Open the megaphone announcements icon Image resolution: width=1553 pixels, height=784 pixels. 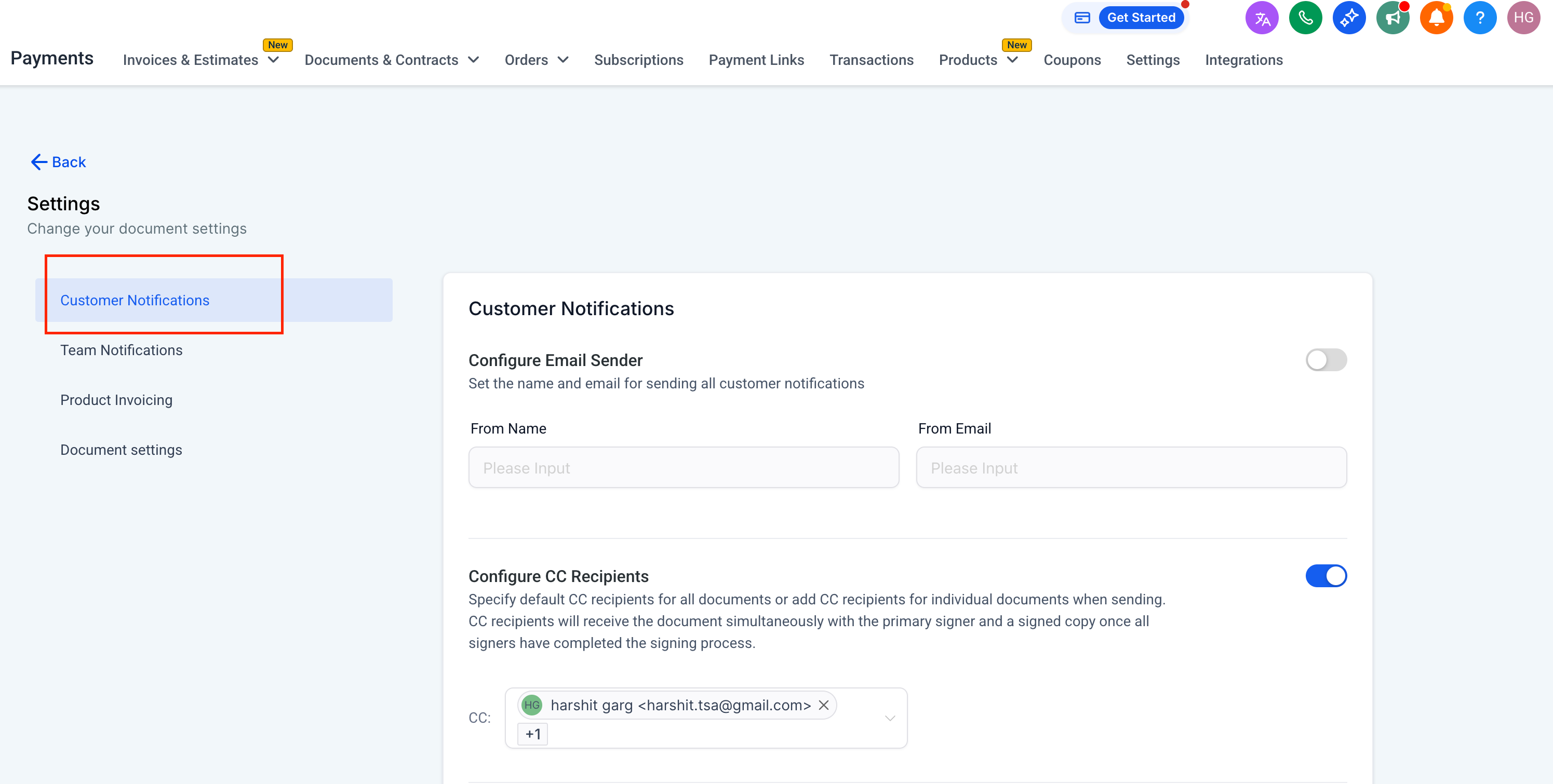1392,18
